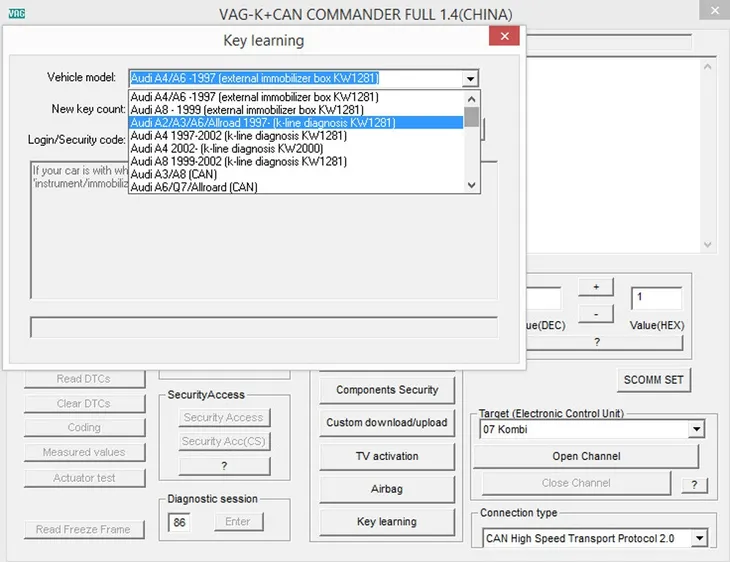Click the progress bar in Key learning dialog
This screenshot has height=562, width=730.
pyautogui.click(x=264, y=327)
